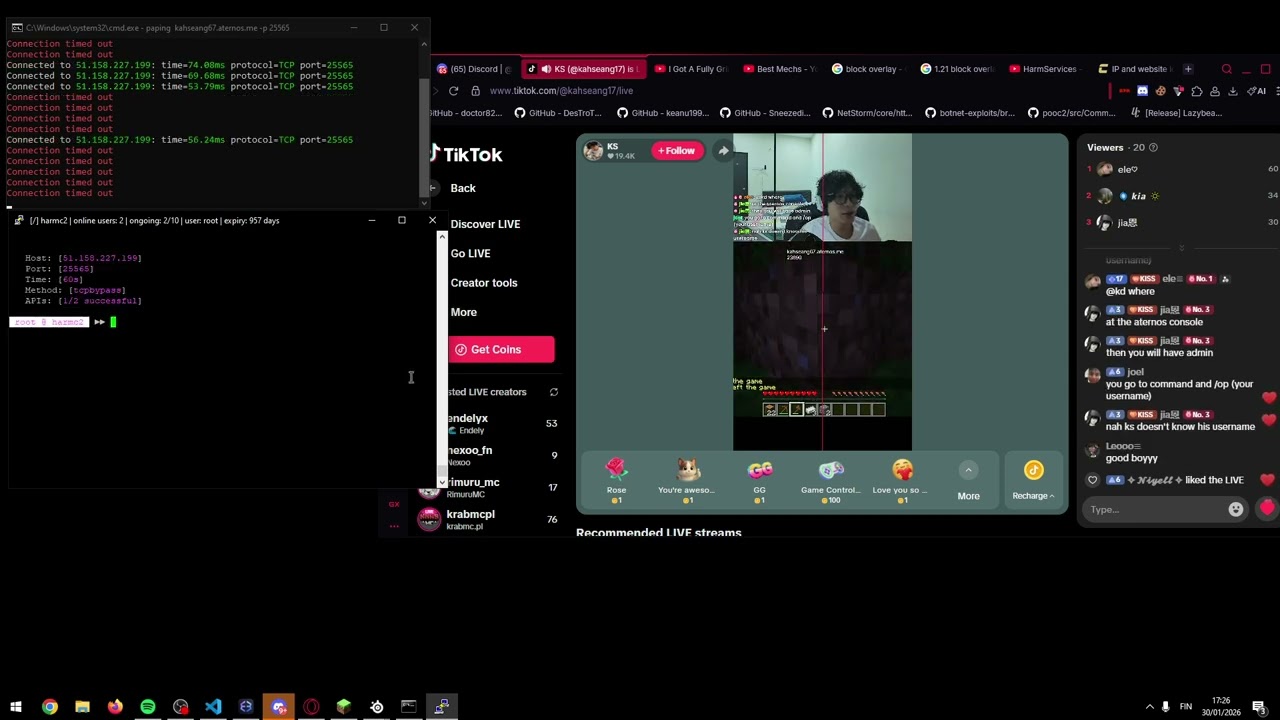Switch to I Got A Fully Gr... YouTube tab
Screen dimensions: 1280x720
tap(690, 69)
